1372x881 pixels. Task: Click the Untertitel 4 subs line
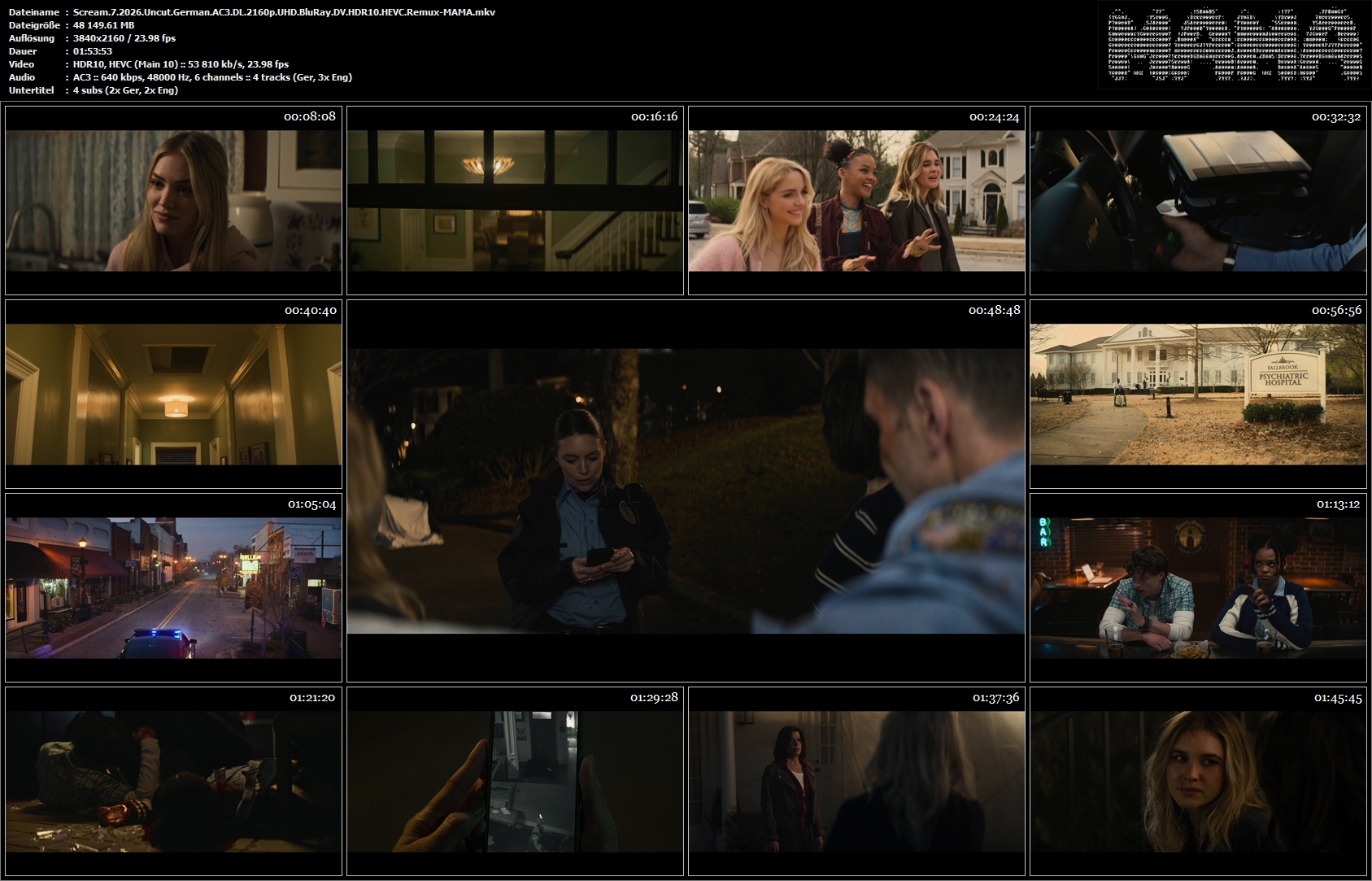click(125, 90)
